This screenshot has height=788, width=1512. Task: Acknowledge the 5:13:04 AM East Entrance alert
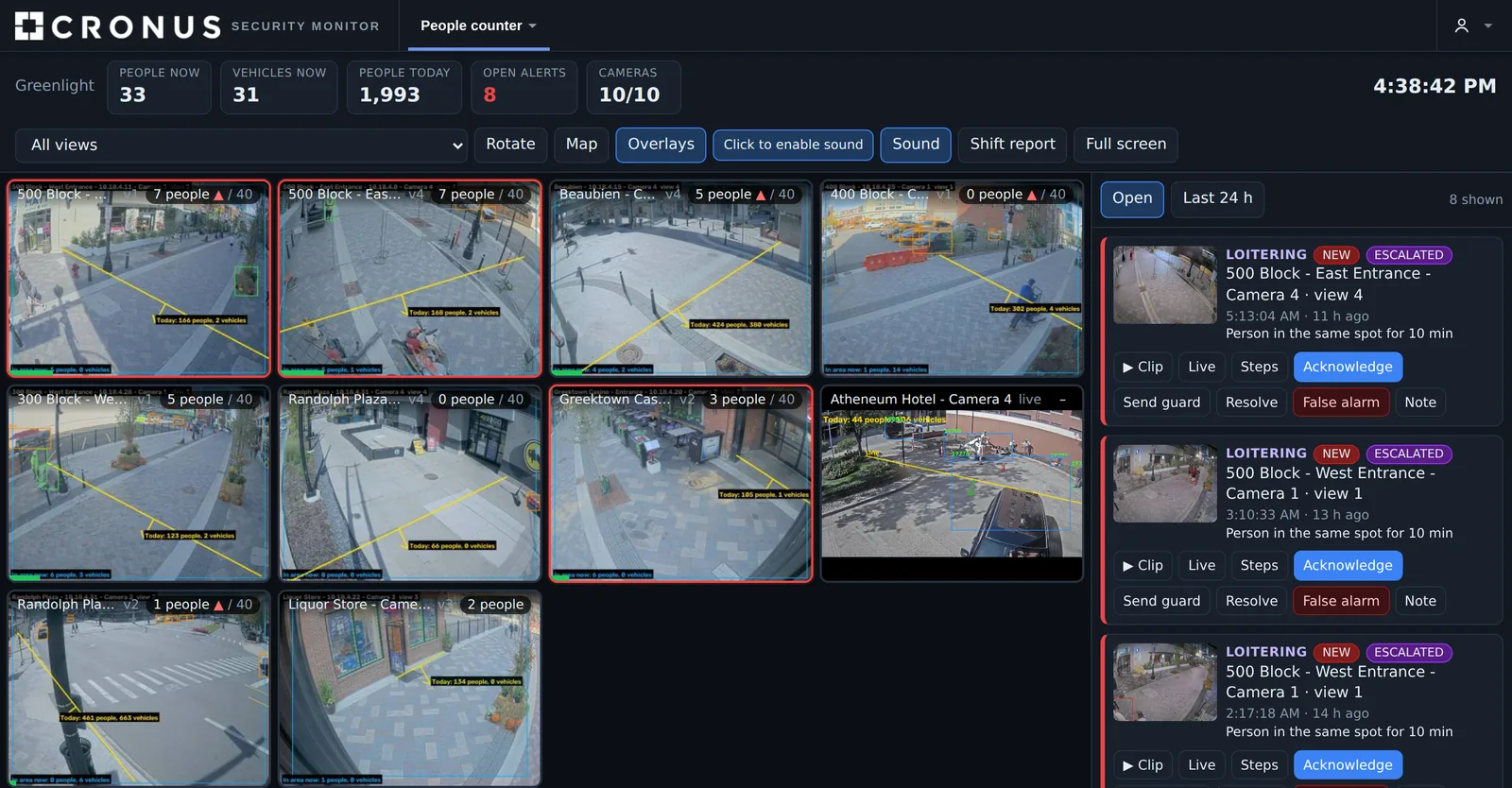click(x=1348, y=367)
